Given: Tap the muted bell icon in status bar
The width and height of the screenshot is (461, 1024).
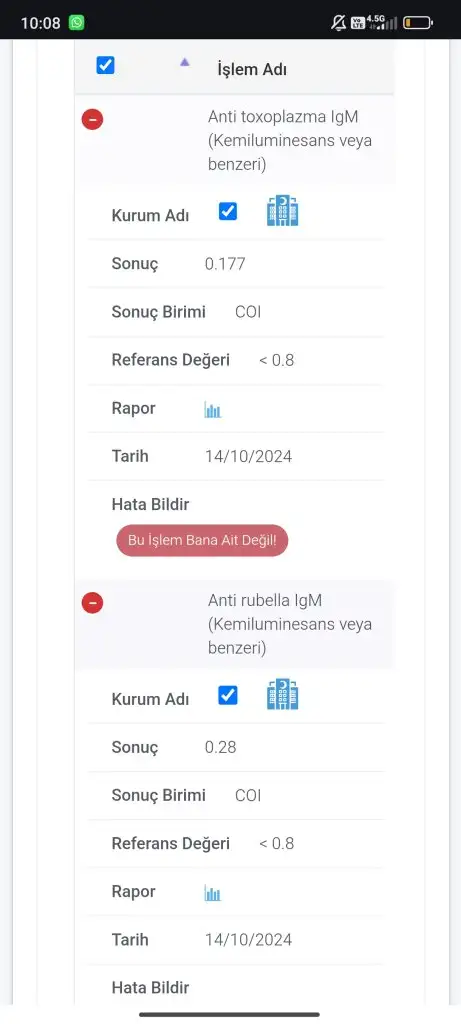Looking at the screenshot, I should tap(338, 23).
